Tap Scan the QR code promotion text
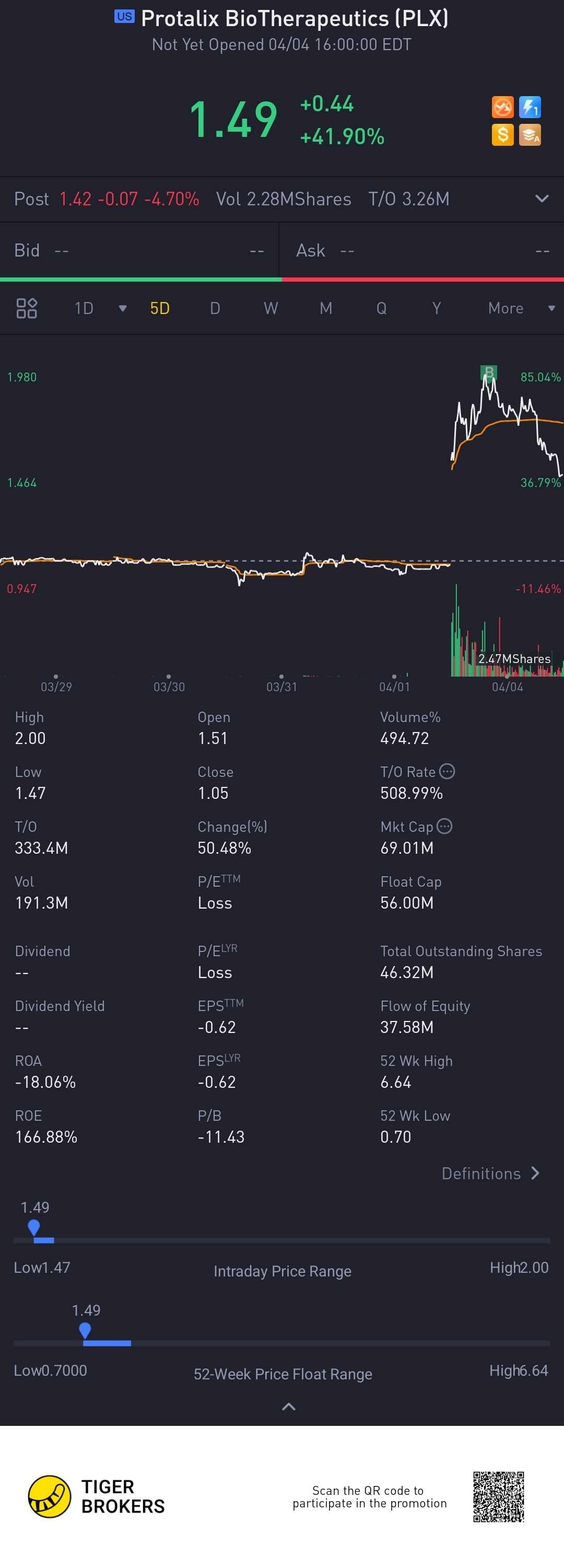 (x=369, y=1497)
